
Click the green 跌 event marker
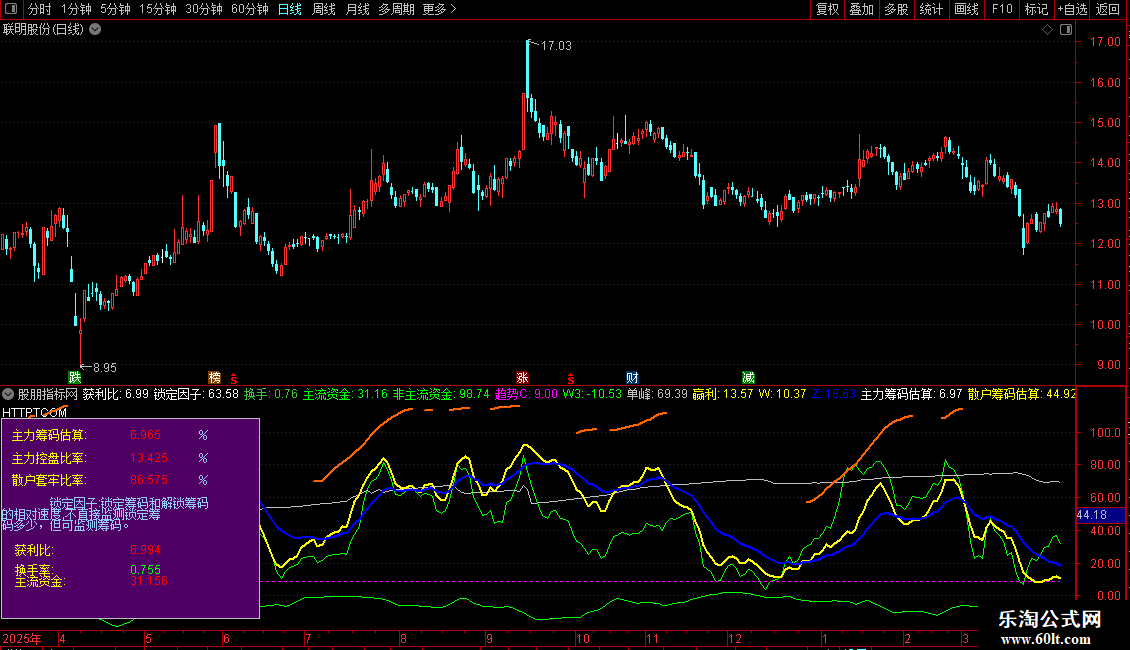tap(74, 378)
